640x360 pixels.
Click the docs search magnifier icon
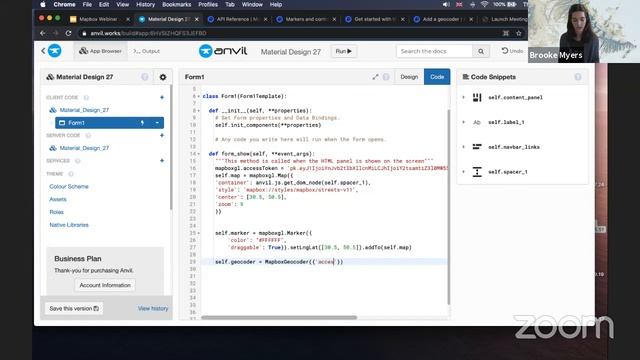click(x=481, y=51)
